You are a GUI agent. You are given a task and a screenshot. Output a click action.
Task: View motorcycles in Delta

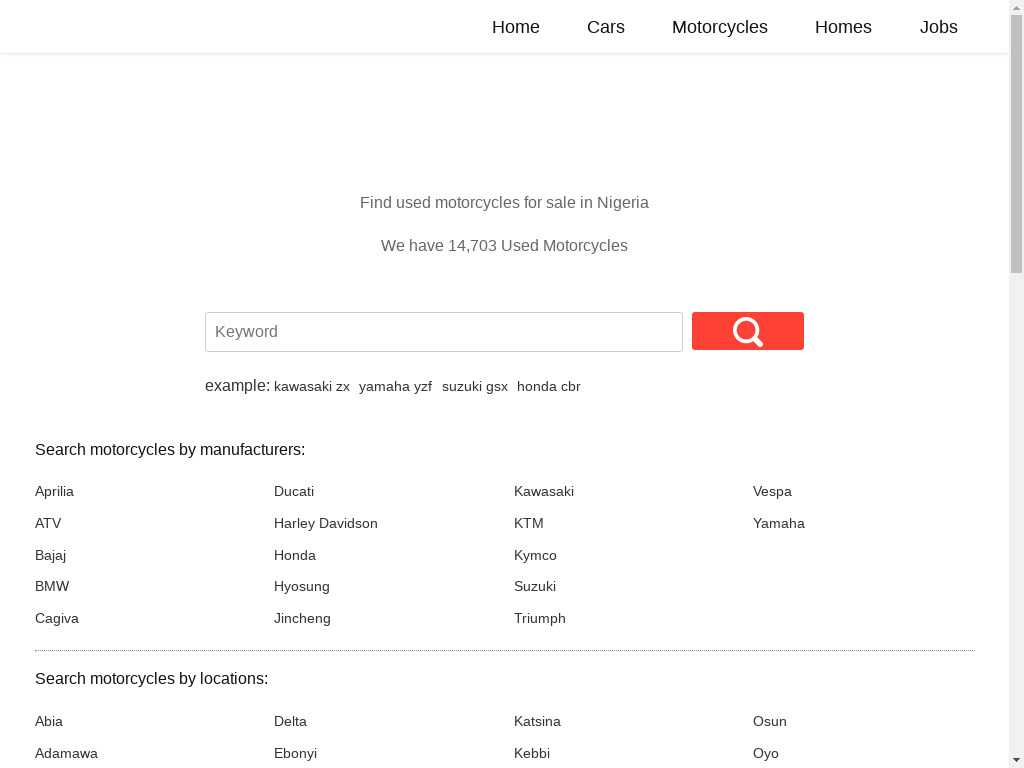point(290,722)
